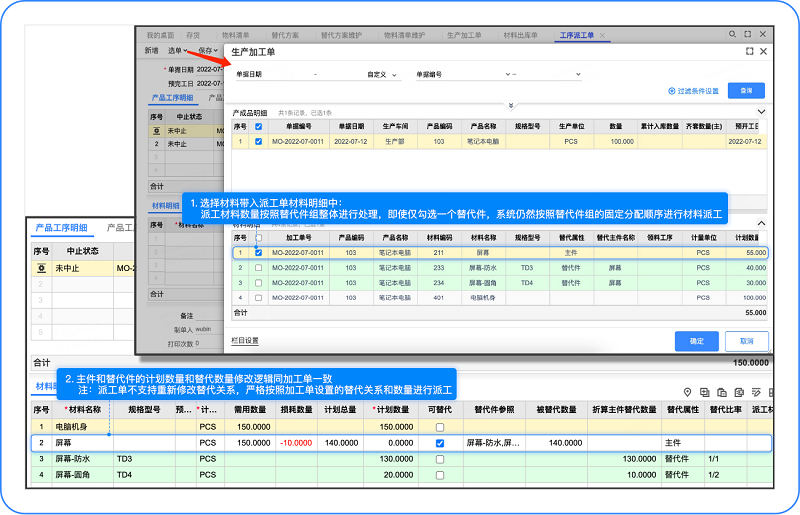Click the 屏幕-防水,屏… 替代件参照 cell
The height and width of the screenshot is (515, 800).
click(x=493, y=443)
